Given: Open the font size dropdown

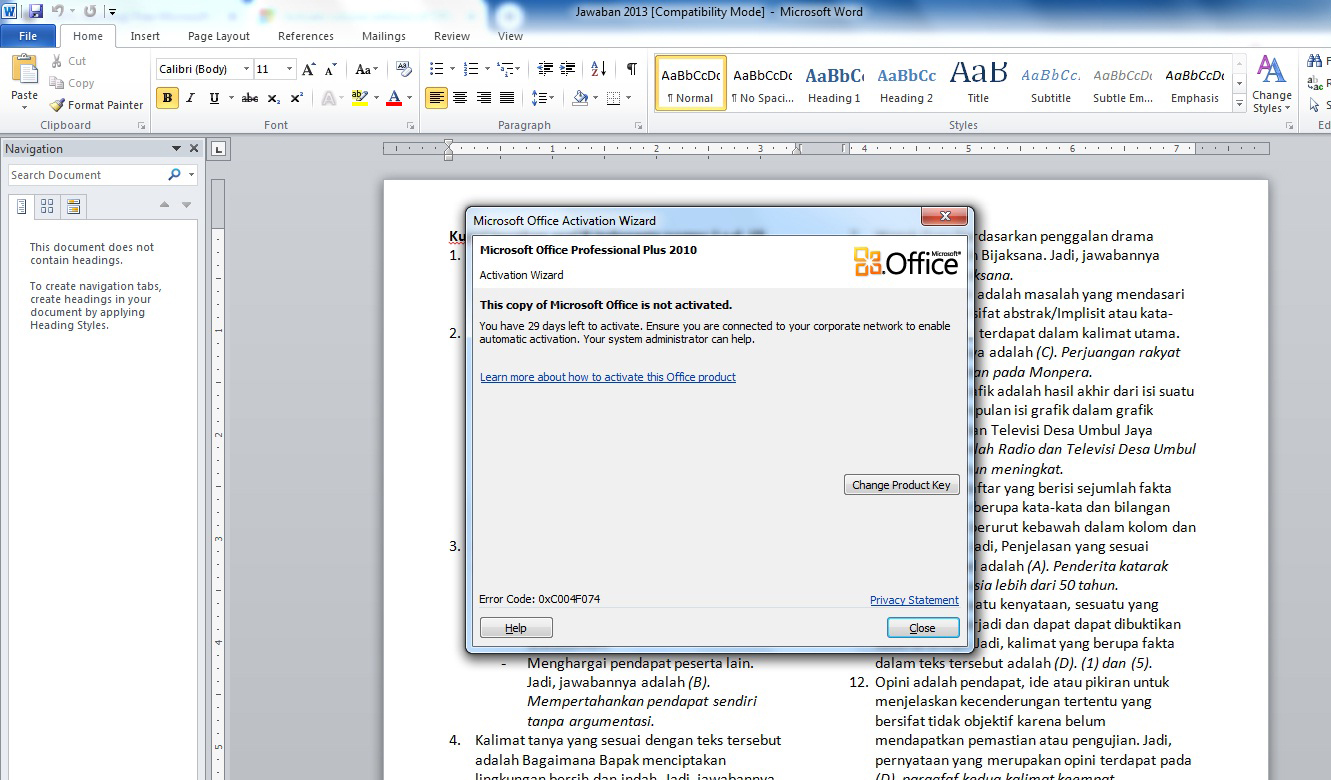Looking at the screenshot, I should point(290,70).
